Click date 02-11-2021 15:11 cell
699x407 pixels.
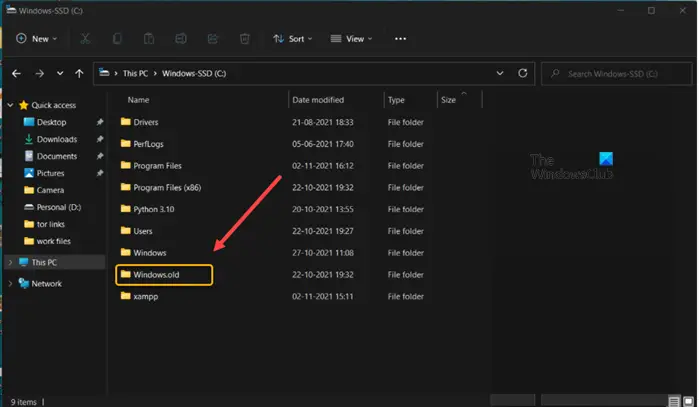click(x=322, y=296)
